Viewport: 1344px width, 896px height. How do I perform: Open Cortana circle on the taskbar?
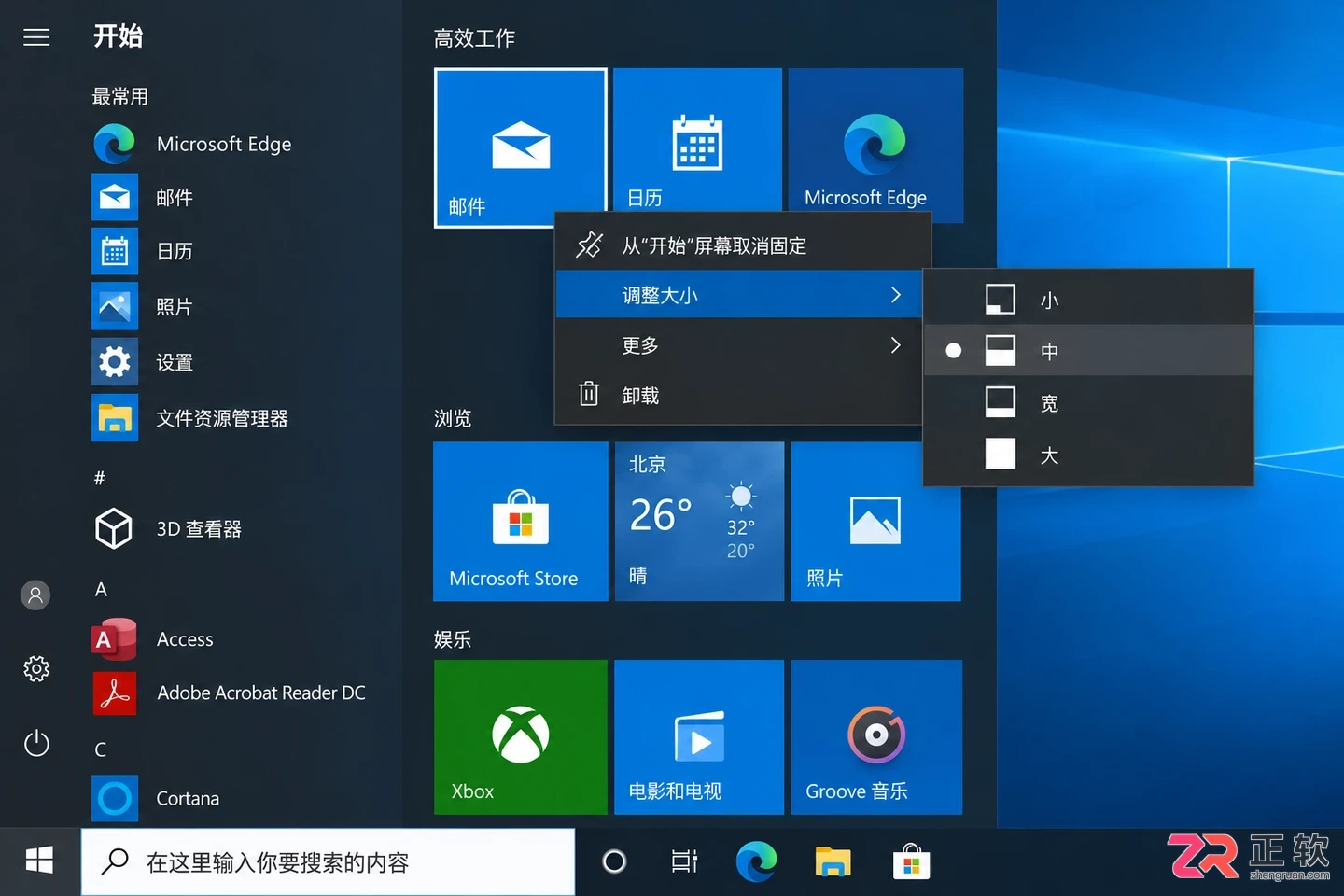click(x=614, y=861)
